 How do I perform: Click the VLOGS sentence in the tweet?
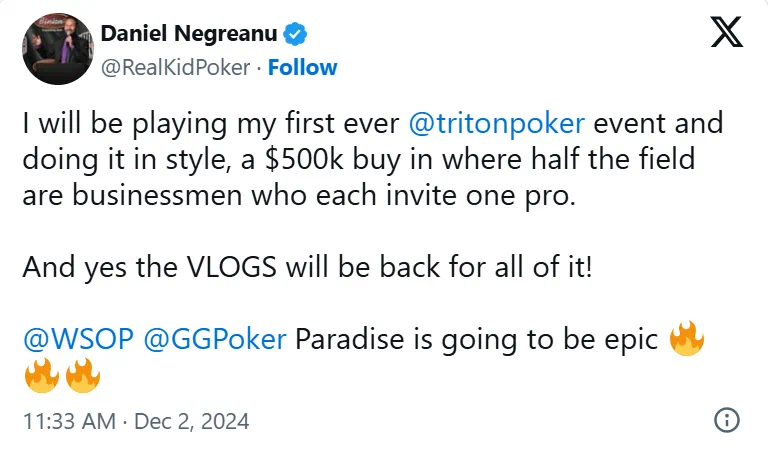click(x=306, y=268)
